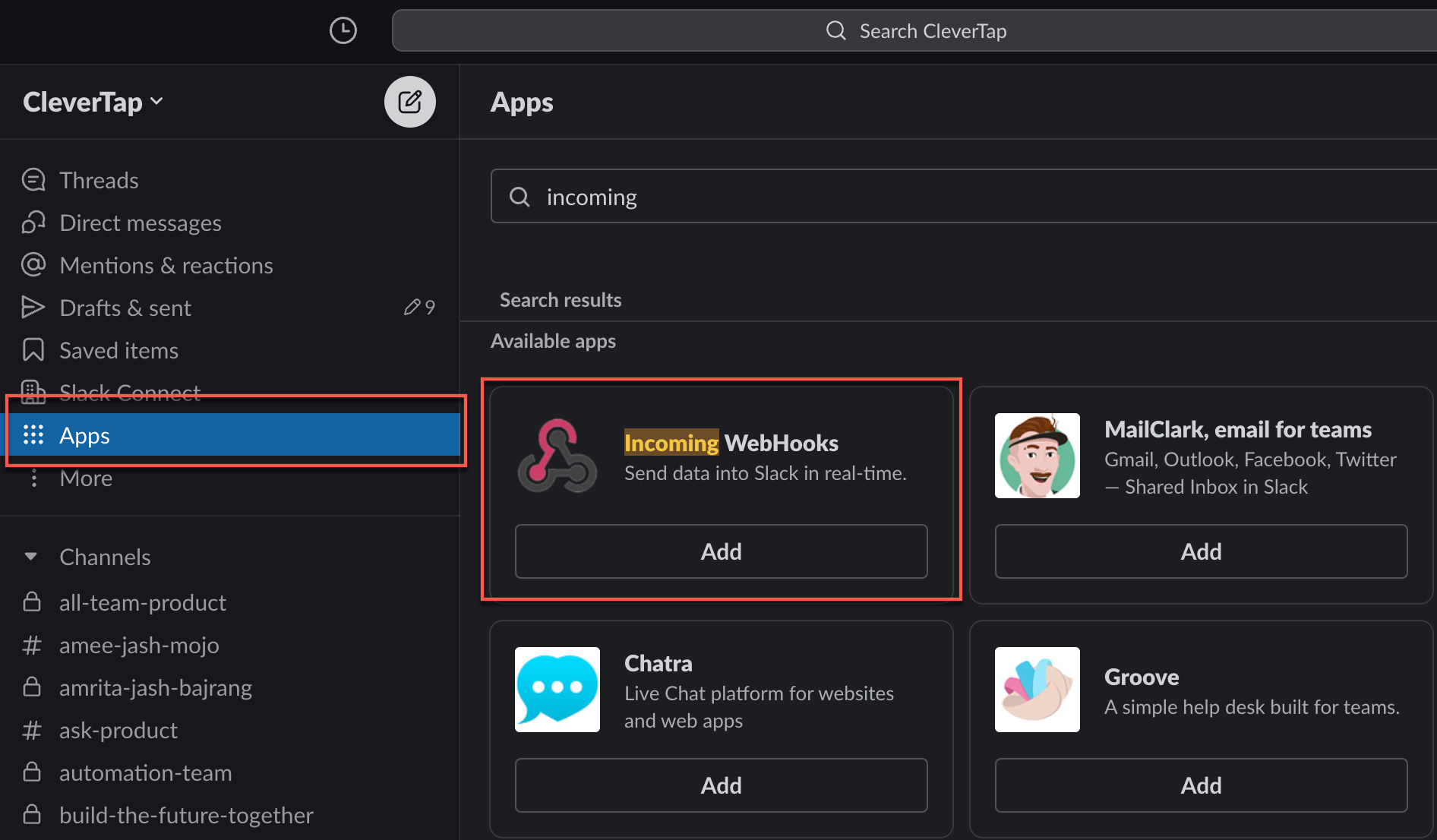
Task: Open Threads in the sidebar
Action: 229,180
